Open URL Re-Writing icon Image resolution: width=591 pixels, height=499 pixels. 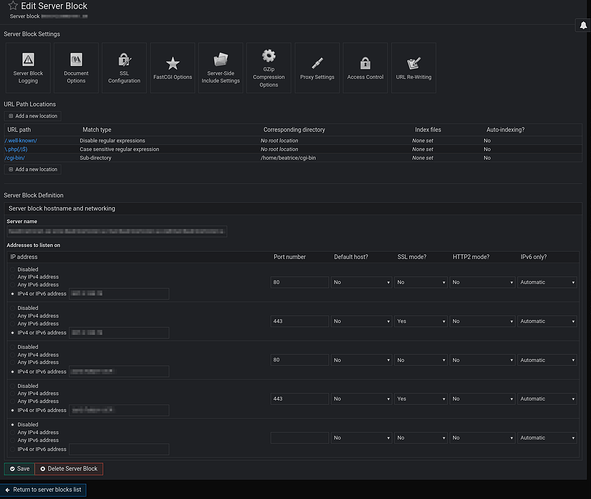tap(413, 68)
